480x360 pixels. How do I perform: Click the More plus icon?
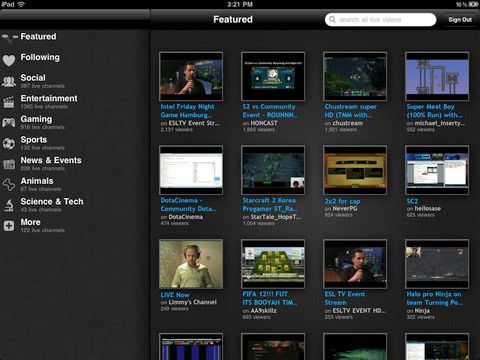click(9, 226)
